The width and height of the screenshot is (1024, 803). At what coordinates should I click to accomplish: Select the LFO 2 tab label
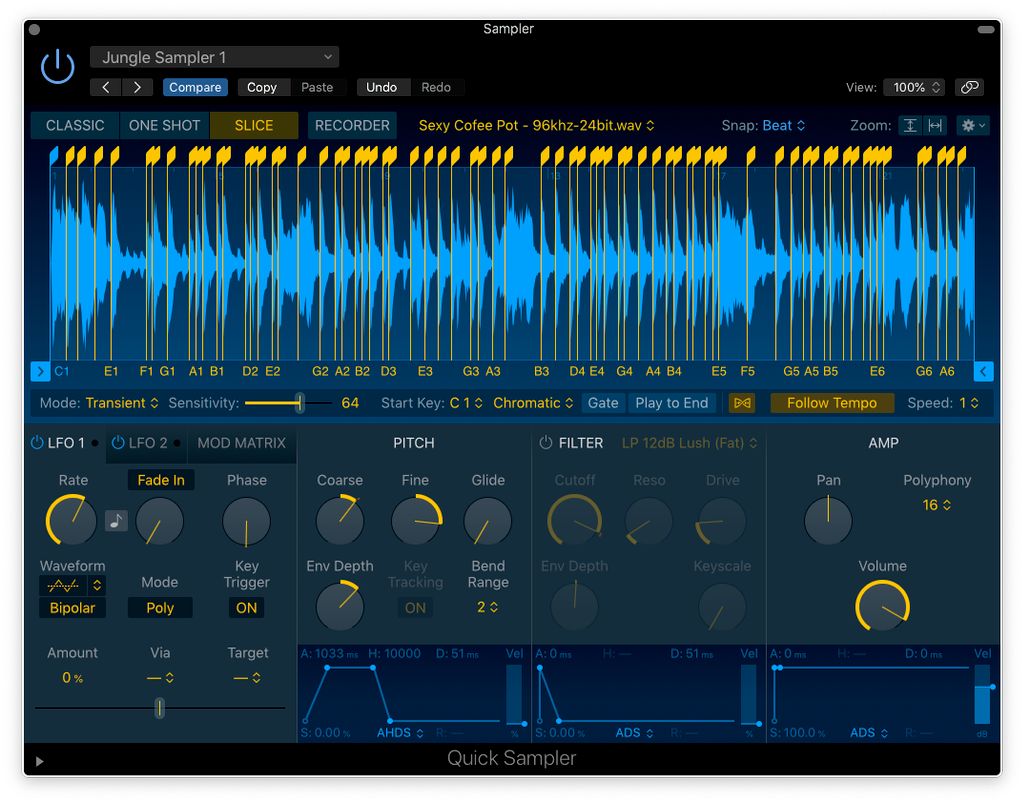point(148,443)
